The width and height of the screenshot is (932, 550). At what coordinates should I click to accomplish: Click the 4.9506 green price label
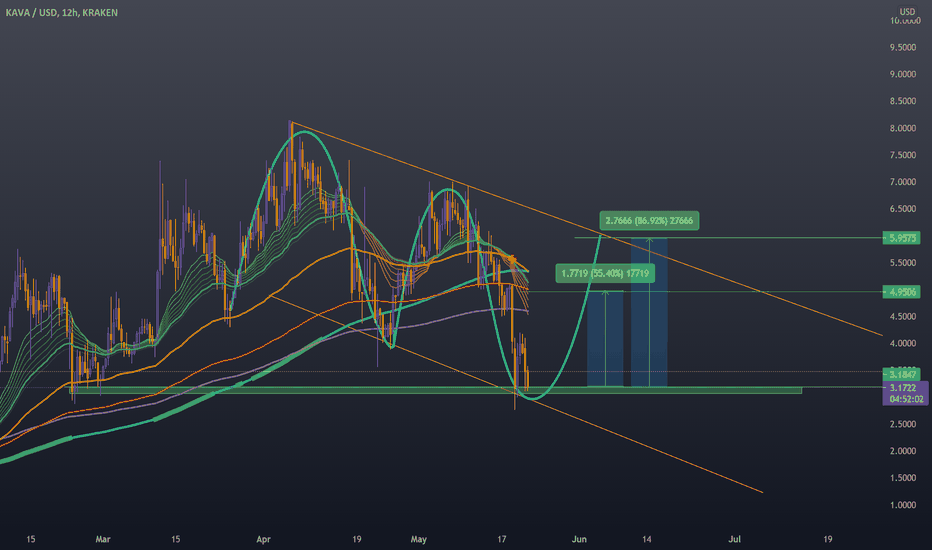[902, 292]
